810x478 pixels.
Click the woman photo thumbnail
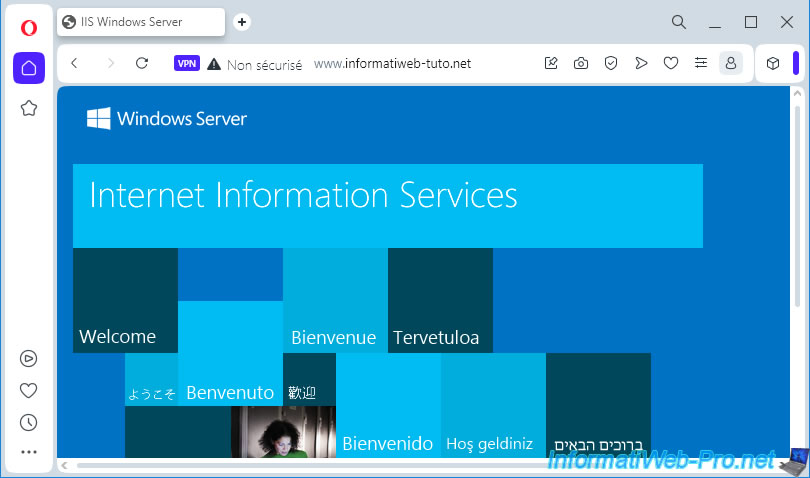coord(283,432)
